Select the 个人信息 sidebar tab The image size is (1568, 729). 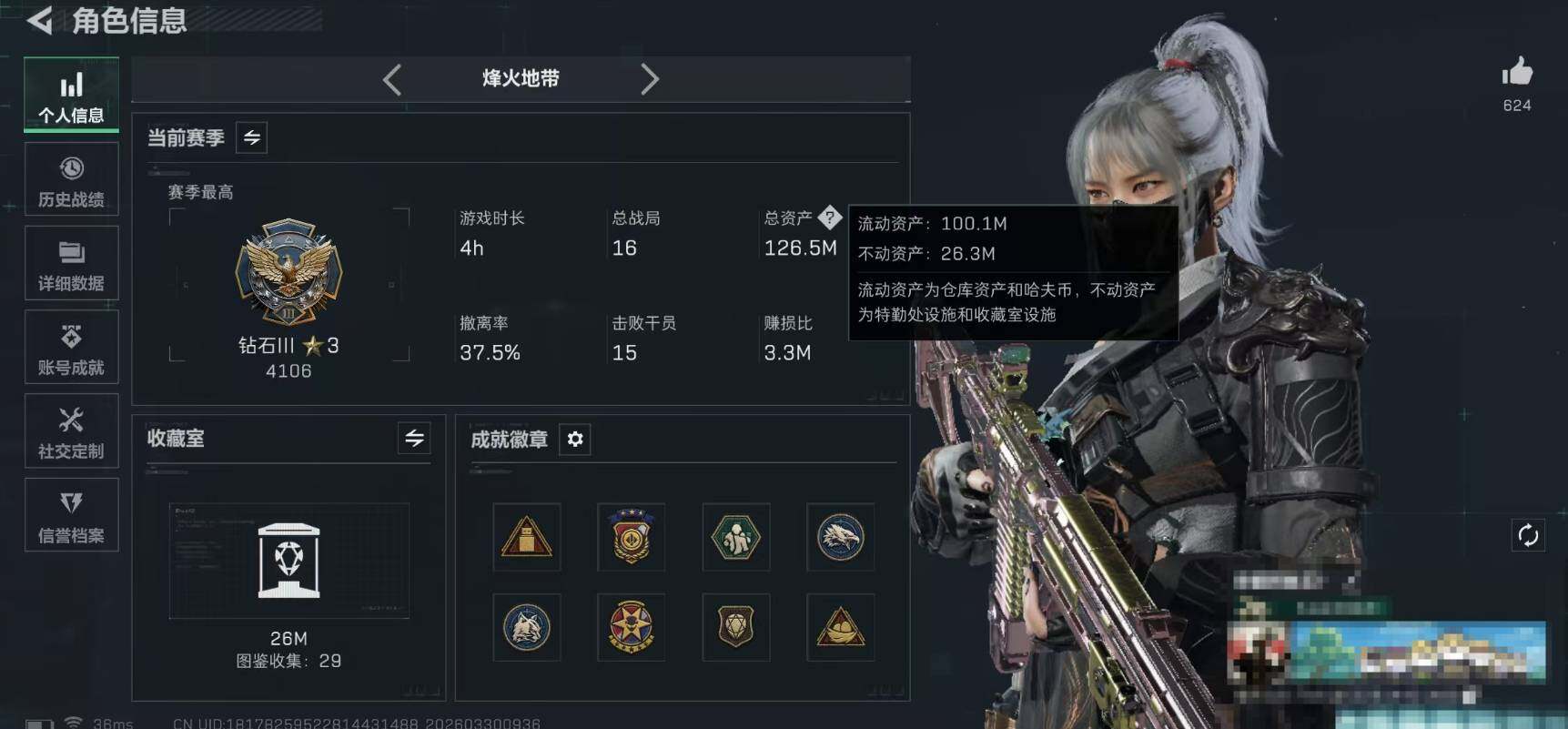[71, 95]
